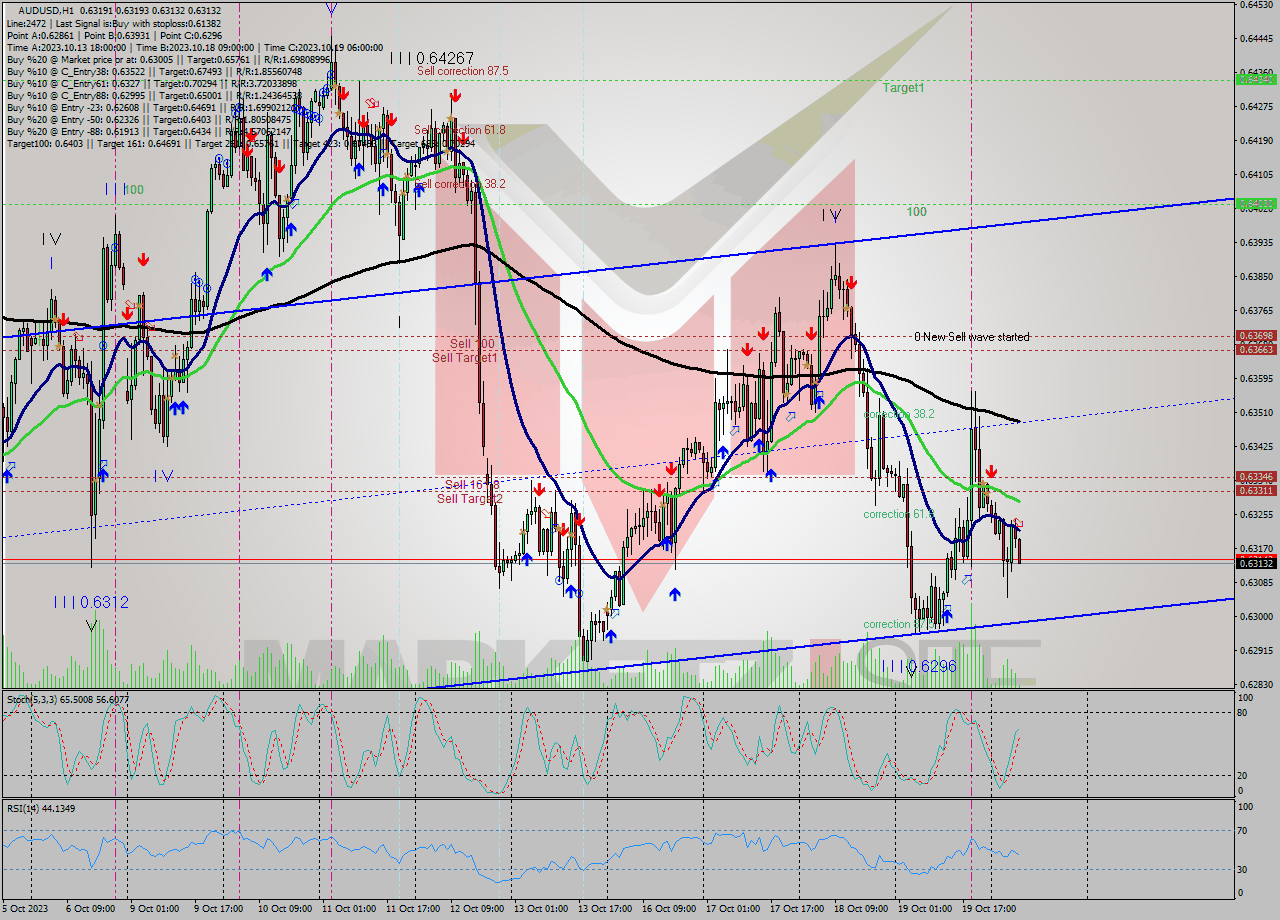Click the red 0.63346 price tag
The image size is (1280, 920).
tap(1256, 477)
